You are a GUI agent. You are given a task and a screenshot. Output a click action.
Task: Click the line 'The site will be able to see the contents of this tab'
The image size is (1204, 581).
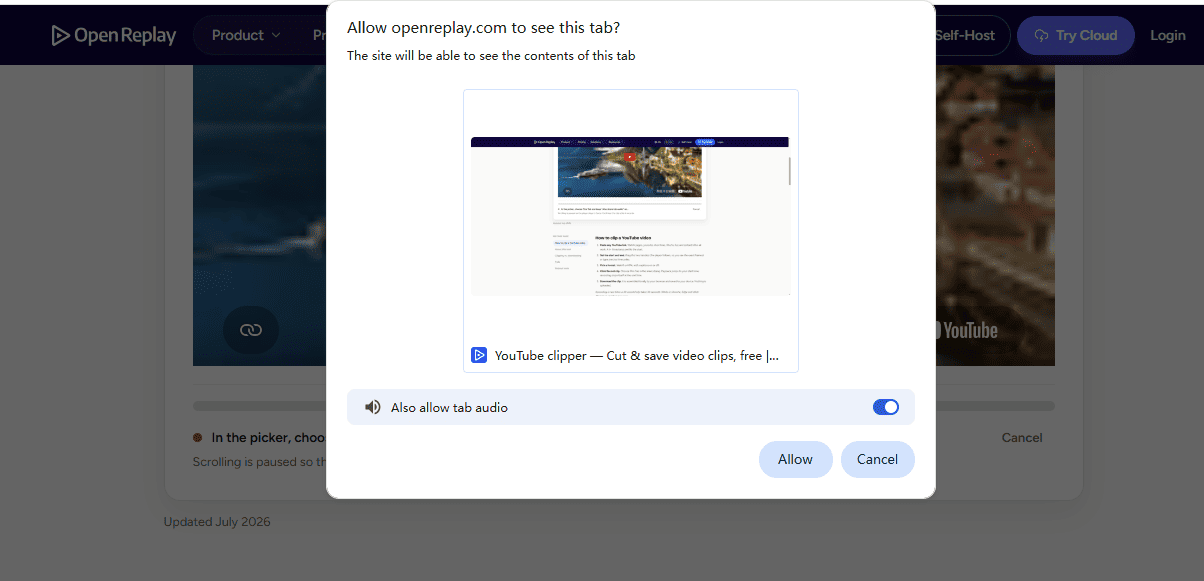(491, 56)
